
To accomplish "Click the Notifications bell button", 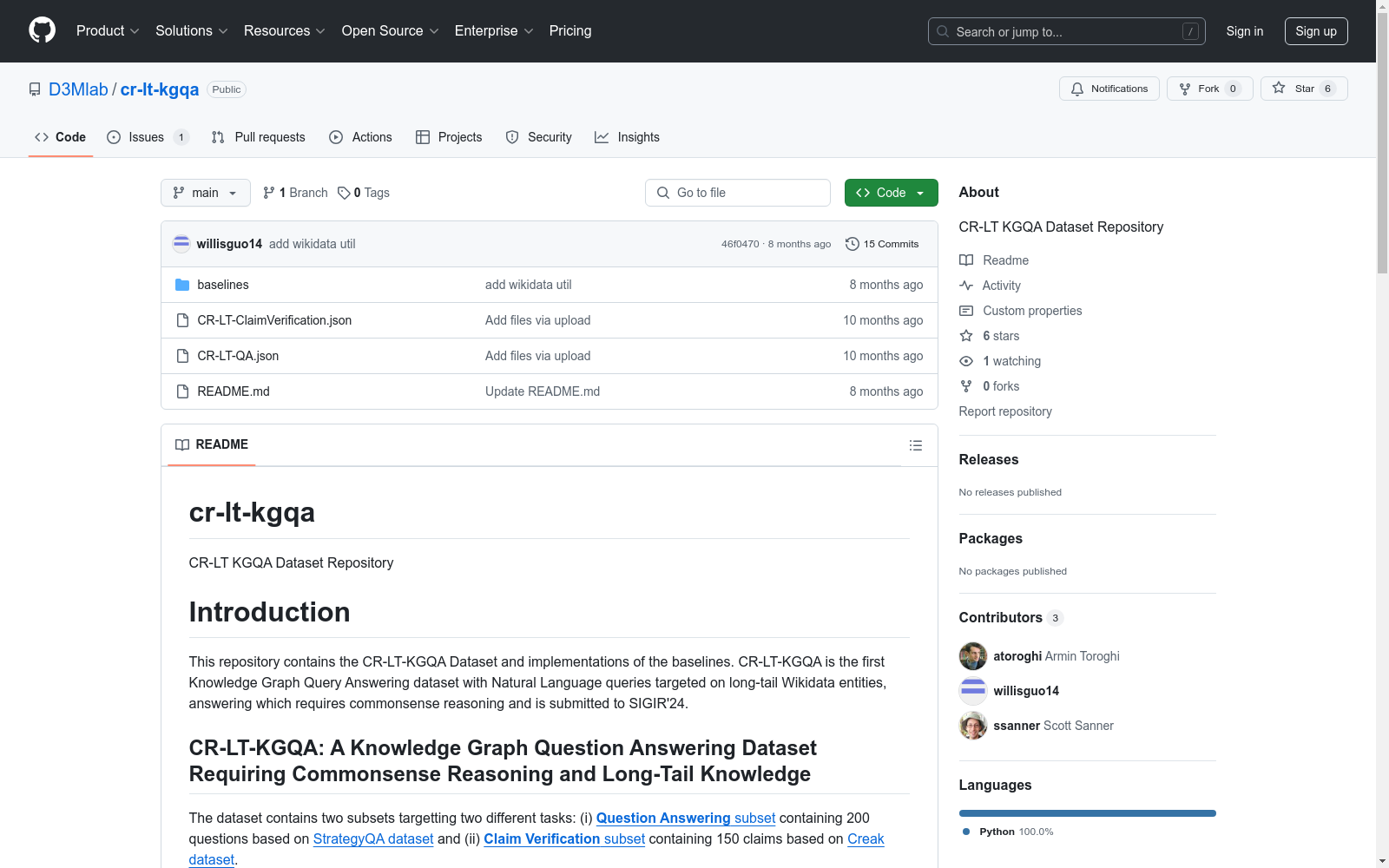I will click(x=1109, y=89).
